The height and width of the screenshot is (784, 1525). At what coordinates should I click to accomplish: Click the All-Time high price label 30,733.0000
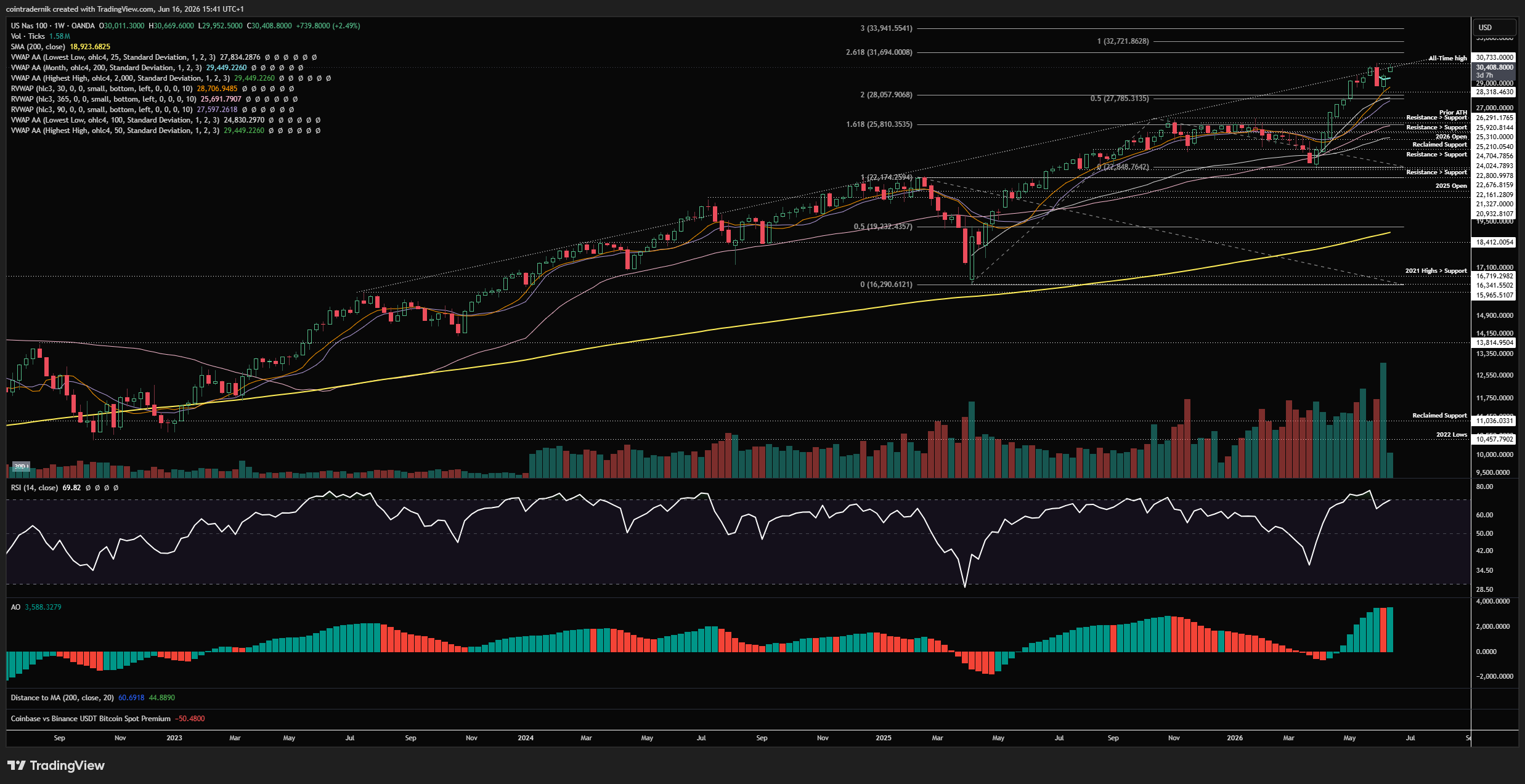pyautogui.click(x=1494, y=57)
